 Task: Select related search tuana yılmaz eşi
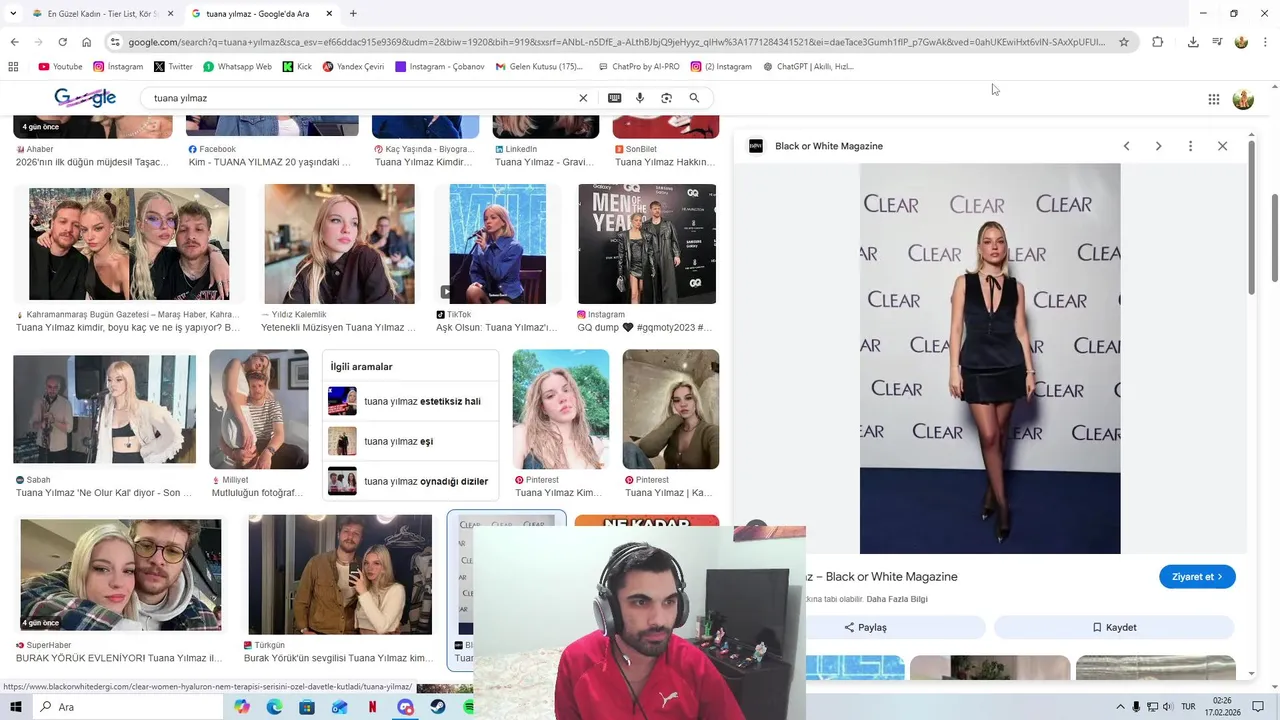(410, 441)
